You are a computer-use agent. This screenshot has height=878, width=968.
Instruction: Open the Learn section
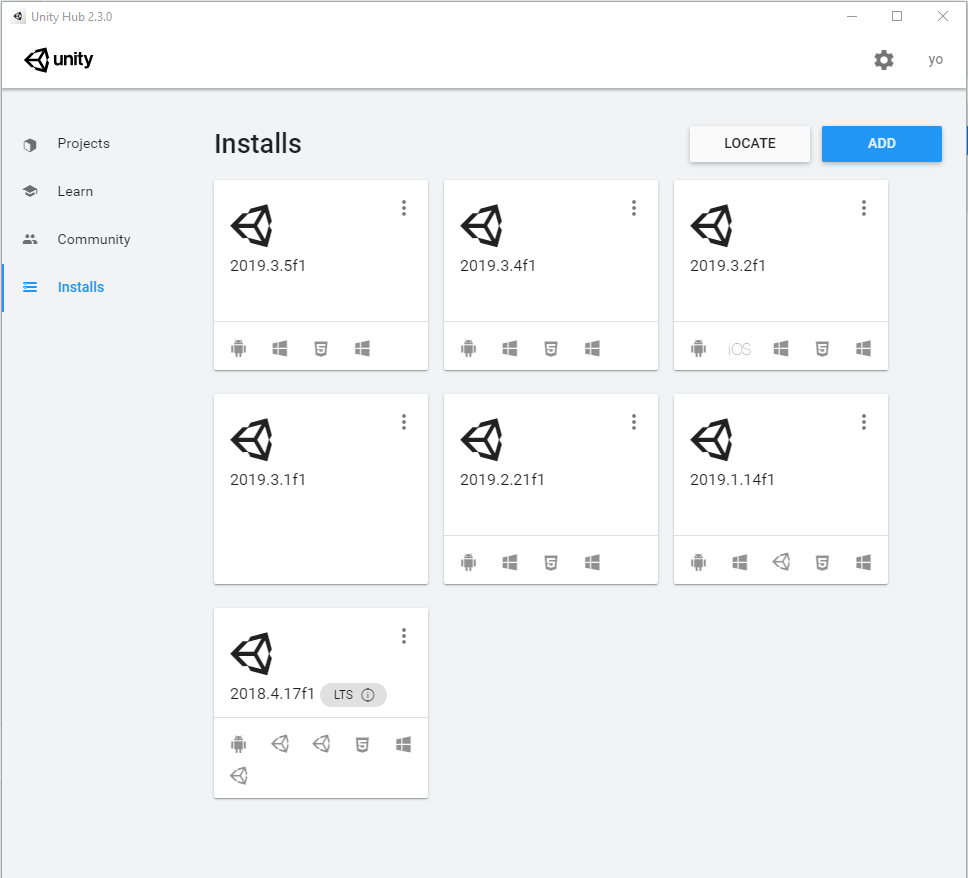(75, 191)
